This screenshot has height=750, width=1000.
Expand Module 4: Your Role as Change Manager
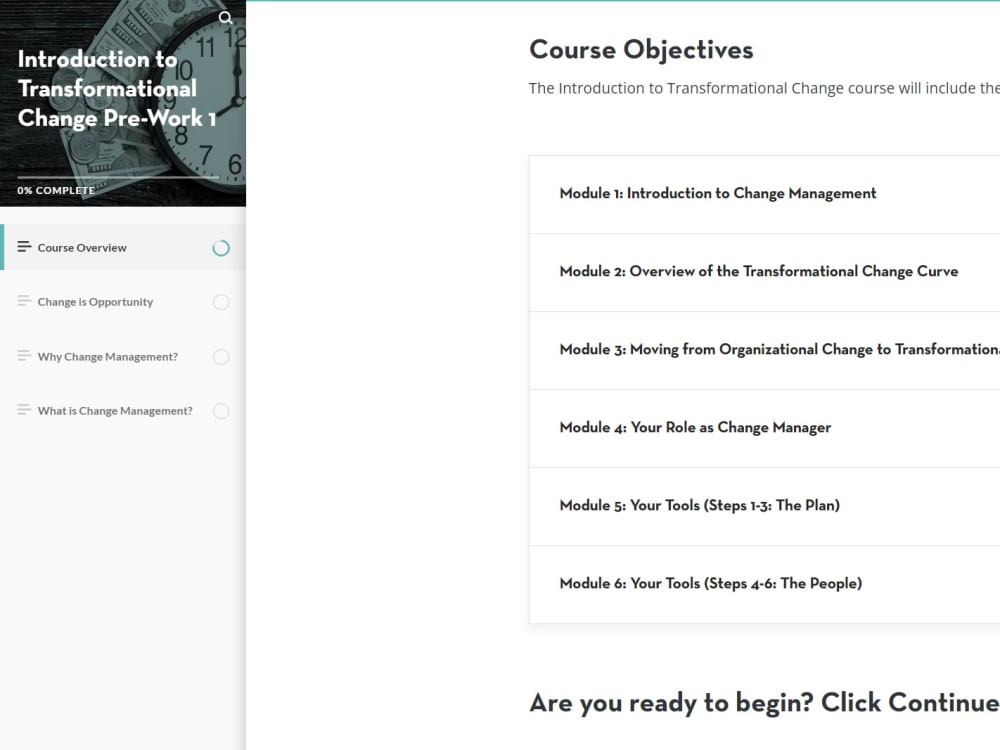[x=695, y=427]
